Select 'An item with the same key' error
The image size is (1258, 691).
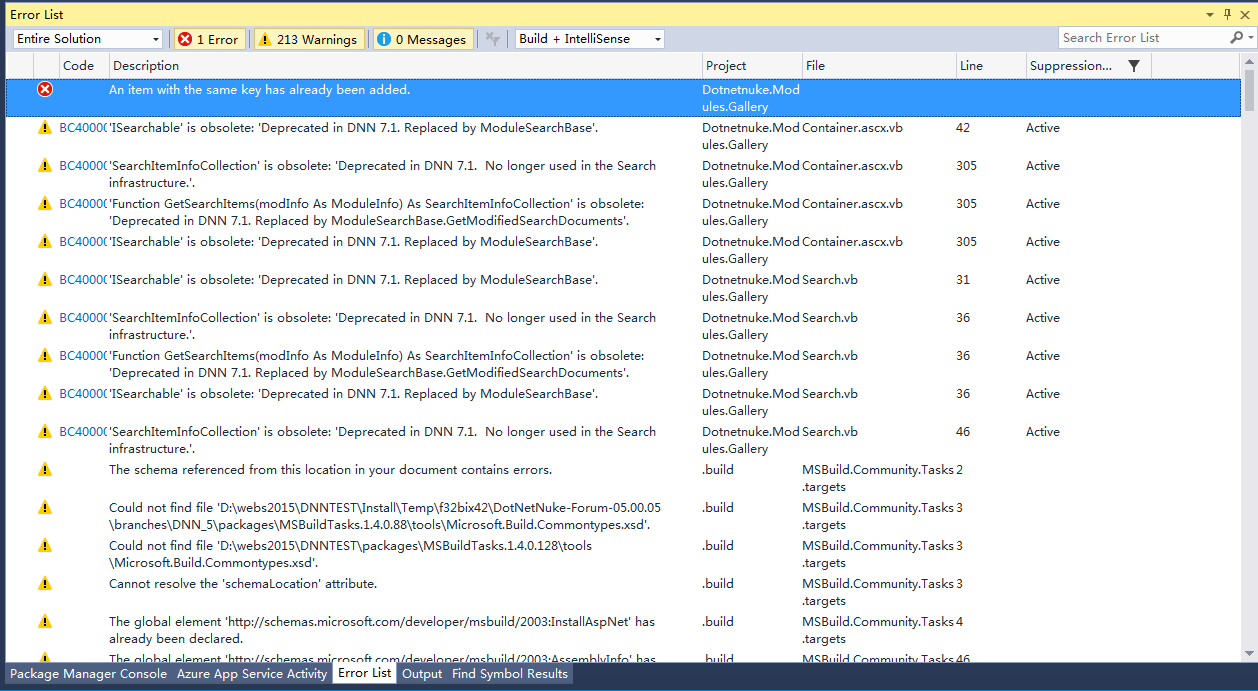point(623,98)
